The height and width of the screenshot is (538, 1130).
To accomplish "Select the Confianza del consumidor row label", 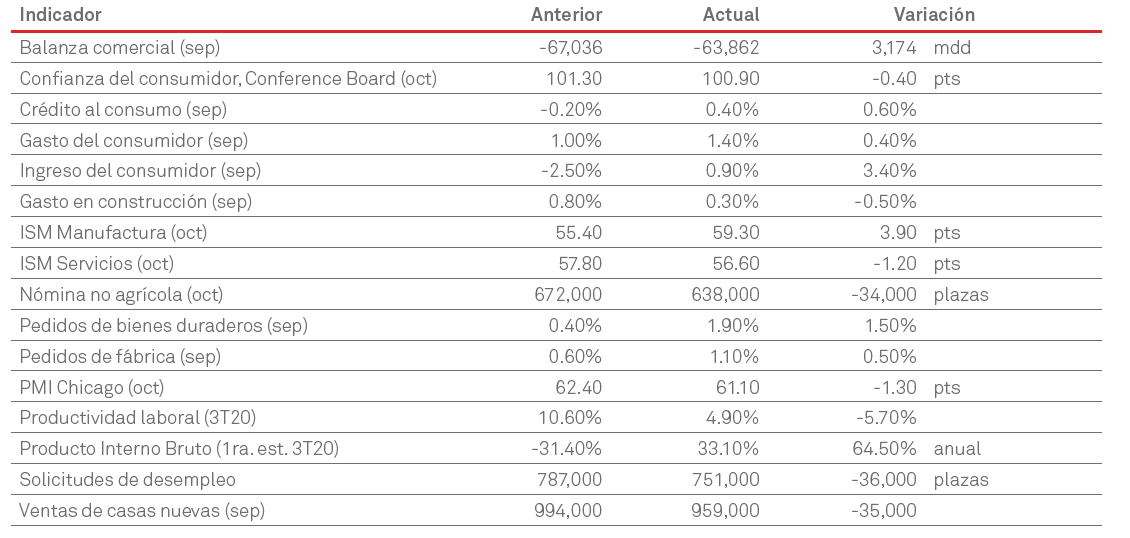I will (x=228, y=78).
